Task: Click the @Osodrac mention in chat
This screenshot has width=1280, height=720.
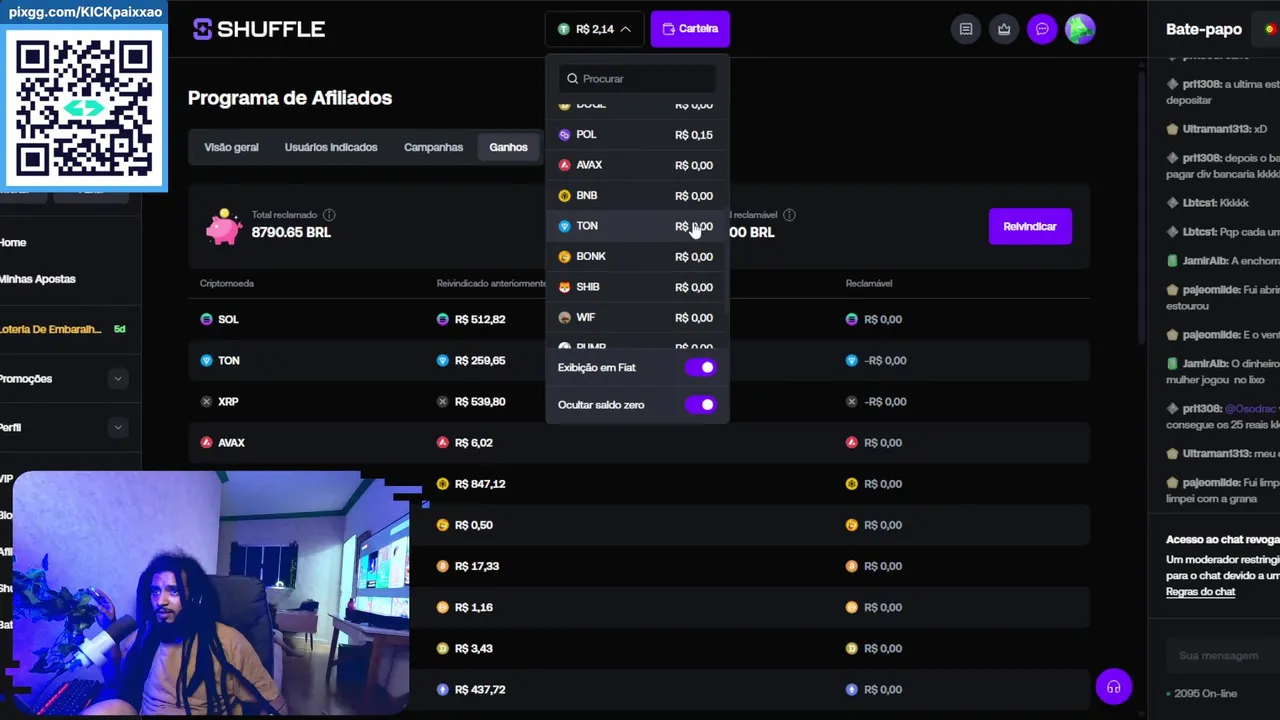Action: tap(1250, 408)
